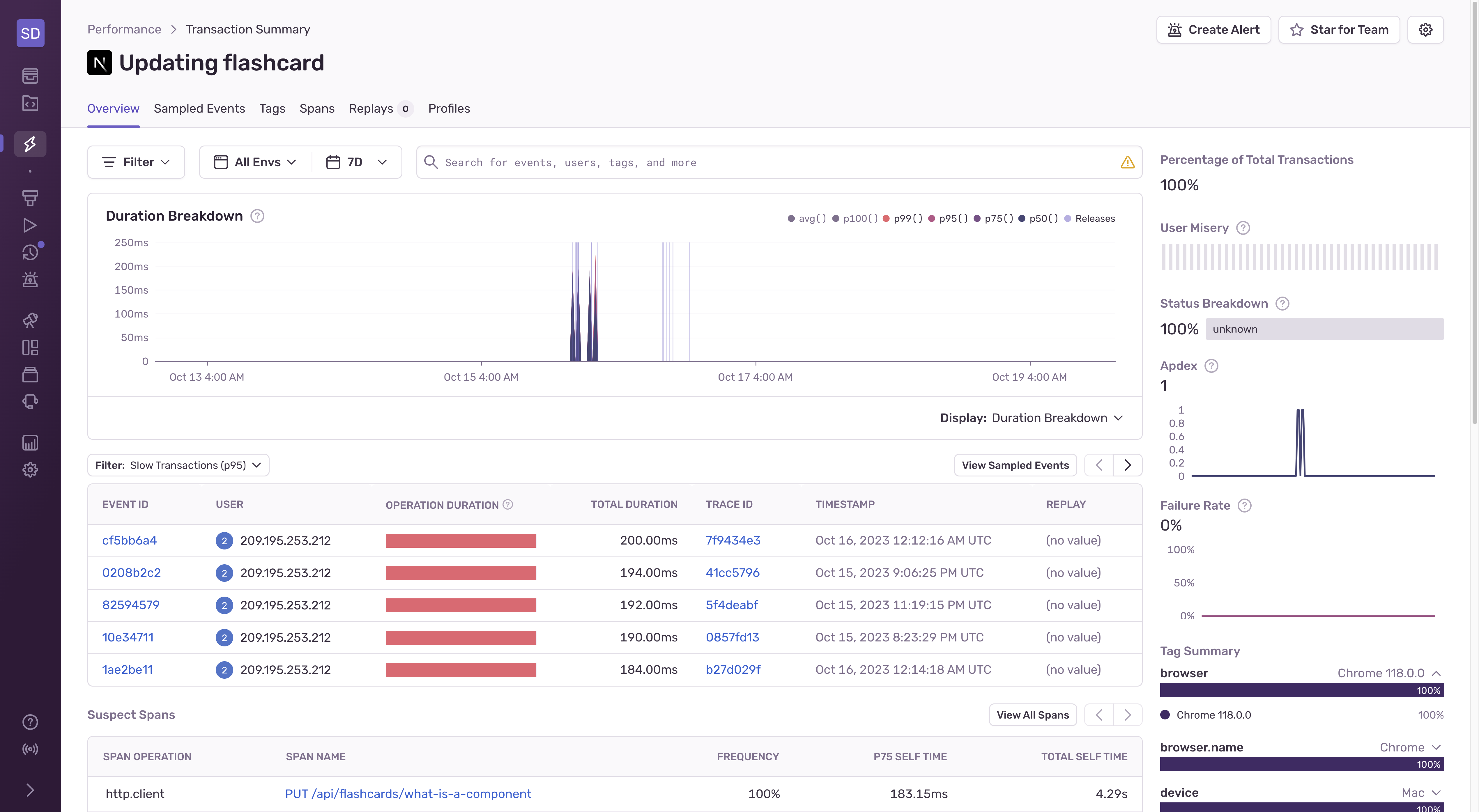1479x812 pixels.
Task: Click the Operation Duration help icon
Action: 507,504
